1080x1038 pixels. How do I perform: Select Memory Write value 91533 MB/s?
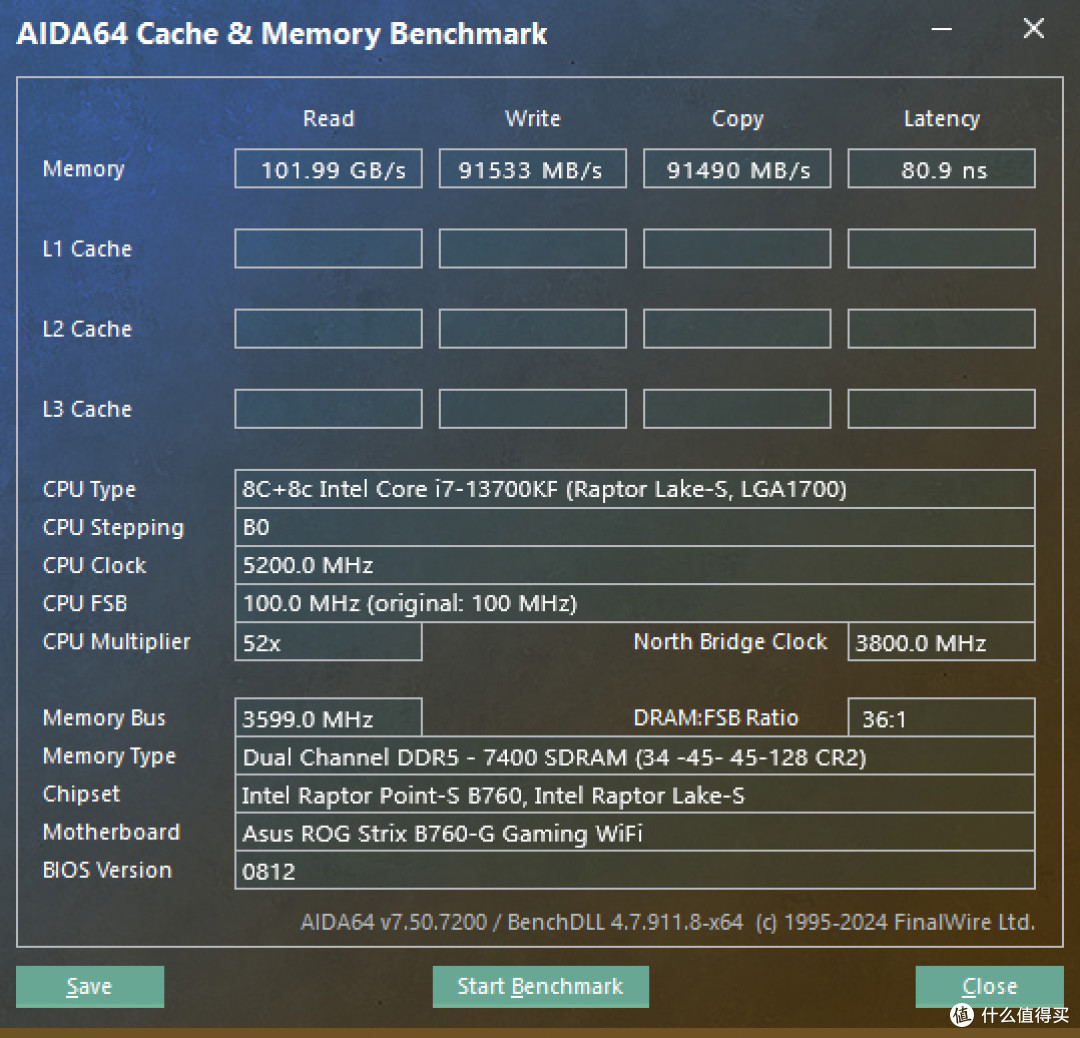point(532,169)
